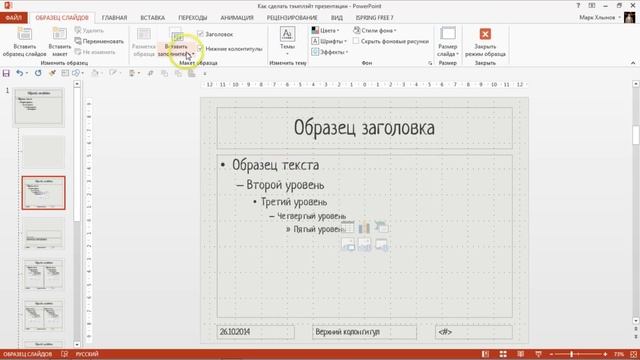
Task: Click the thumbnail pane scroll down arrow
Action: 77,344
